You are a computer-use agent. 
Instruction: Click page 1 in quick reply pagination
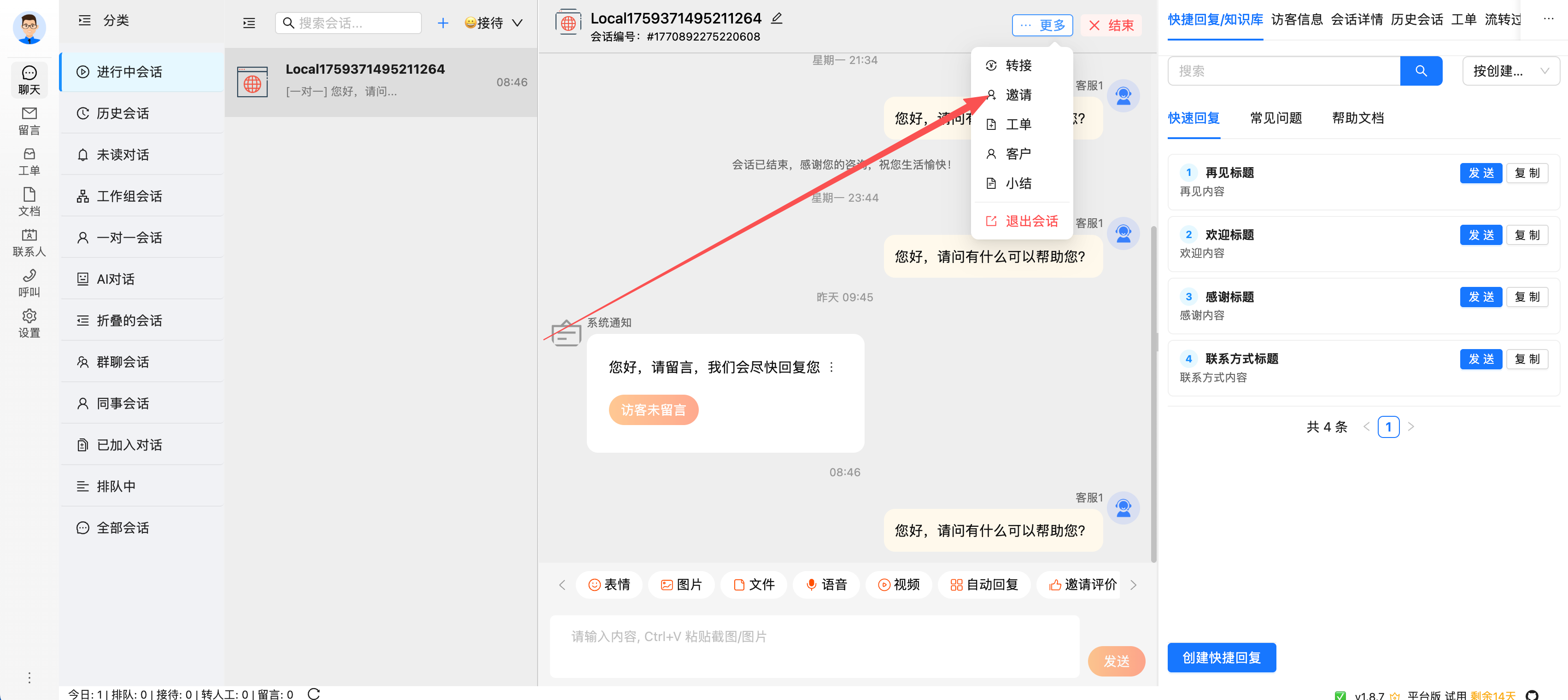(x=1388, y=427)
